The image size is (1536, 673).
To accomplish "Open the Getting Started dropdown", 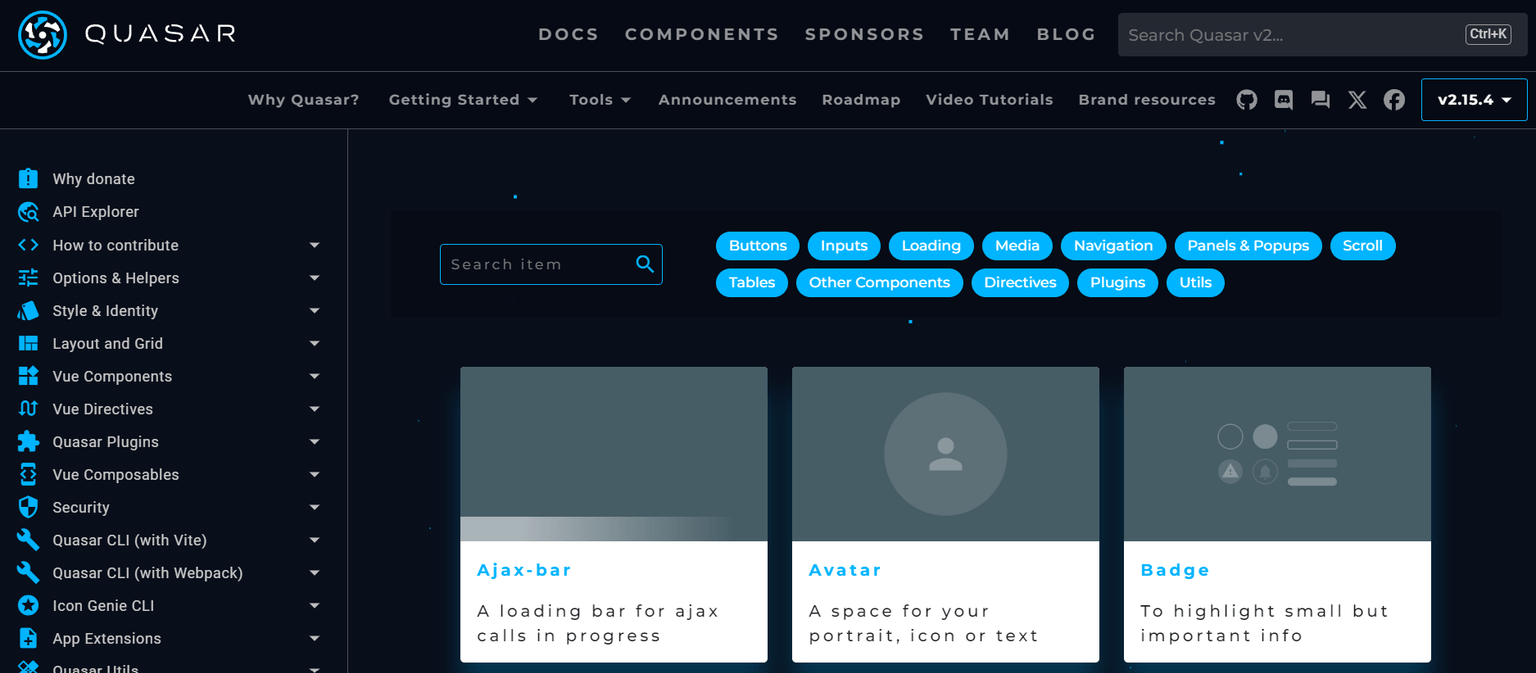I will pos(463,99).
